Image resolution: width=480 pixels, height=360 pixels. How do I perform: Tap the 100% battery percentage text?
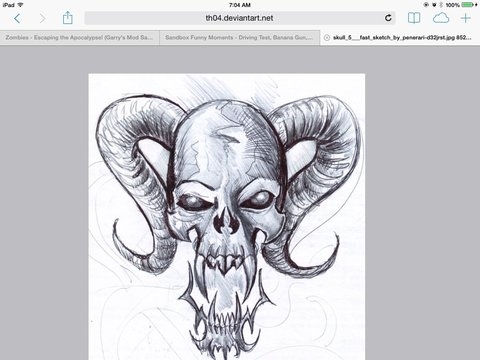point(452,5)
